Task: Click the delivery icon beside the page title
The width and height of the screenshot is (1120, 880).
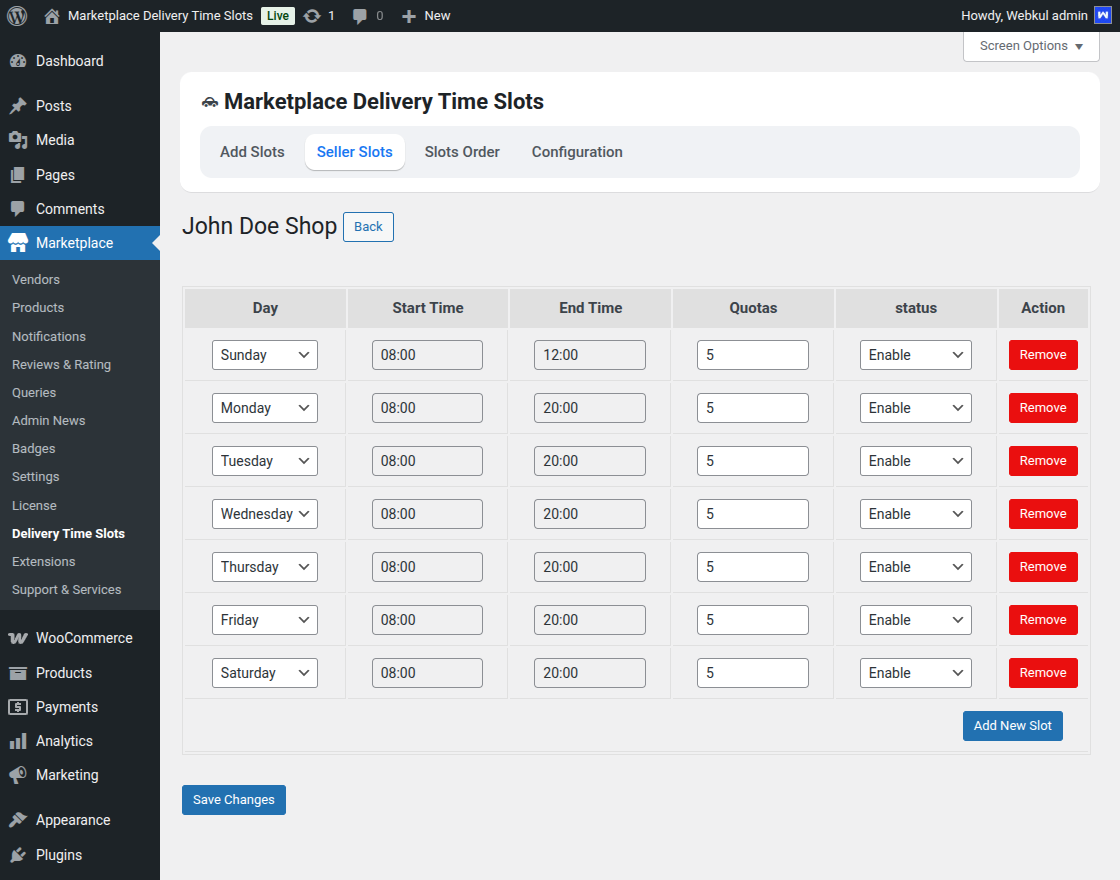Action: 209,102
